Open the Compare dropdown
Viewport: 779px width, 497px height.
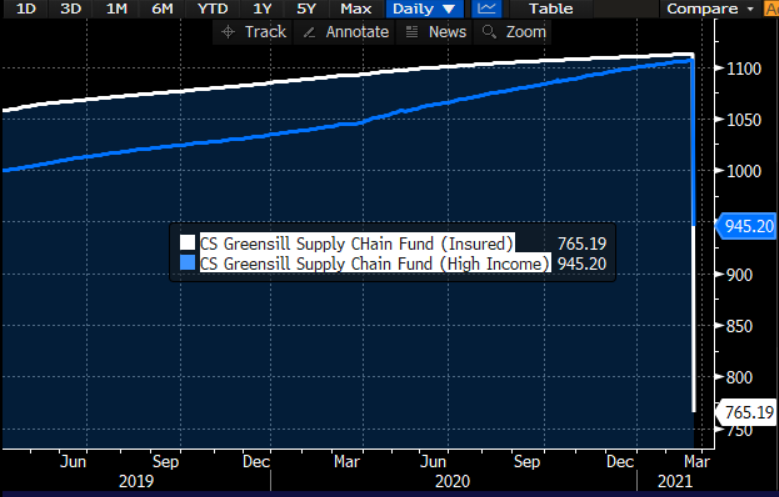click(x=709, y=8)
